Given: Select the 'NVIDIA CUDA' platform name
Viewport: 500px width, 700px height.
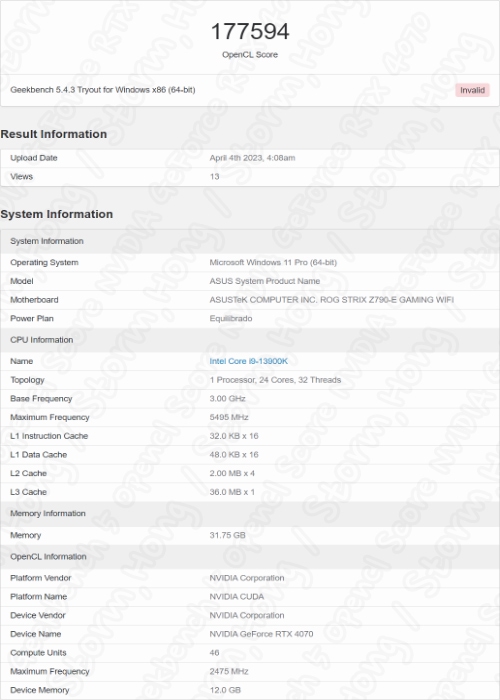Looking at the screenshot, I should tap(237, 597).
